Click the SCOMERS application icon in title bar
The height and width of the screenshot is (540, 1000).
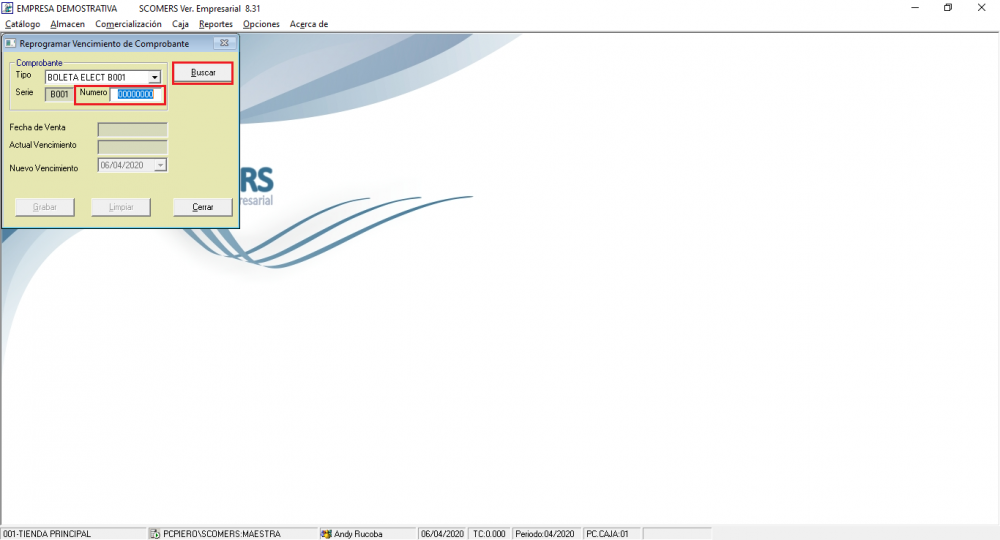7,8
